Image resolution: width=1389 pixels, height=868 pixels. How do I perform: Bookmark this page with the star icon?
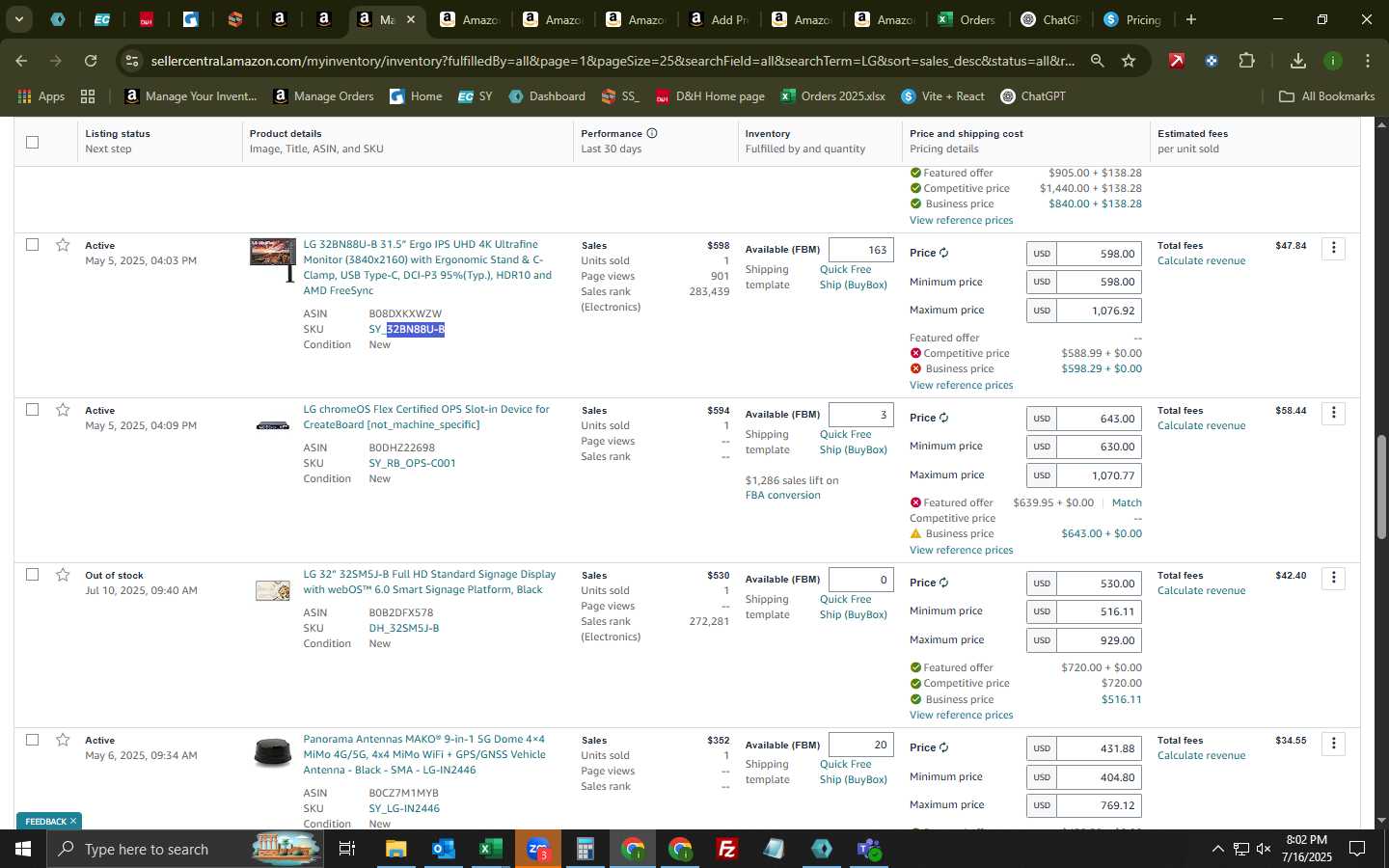(x=1129, y=61)
